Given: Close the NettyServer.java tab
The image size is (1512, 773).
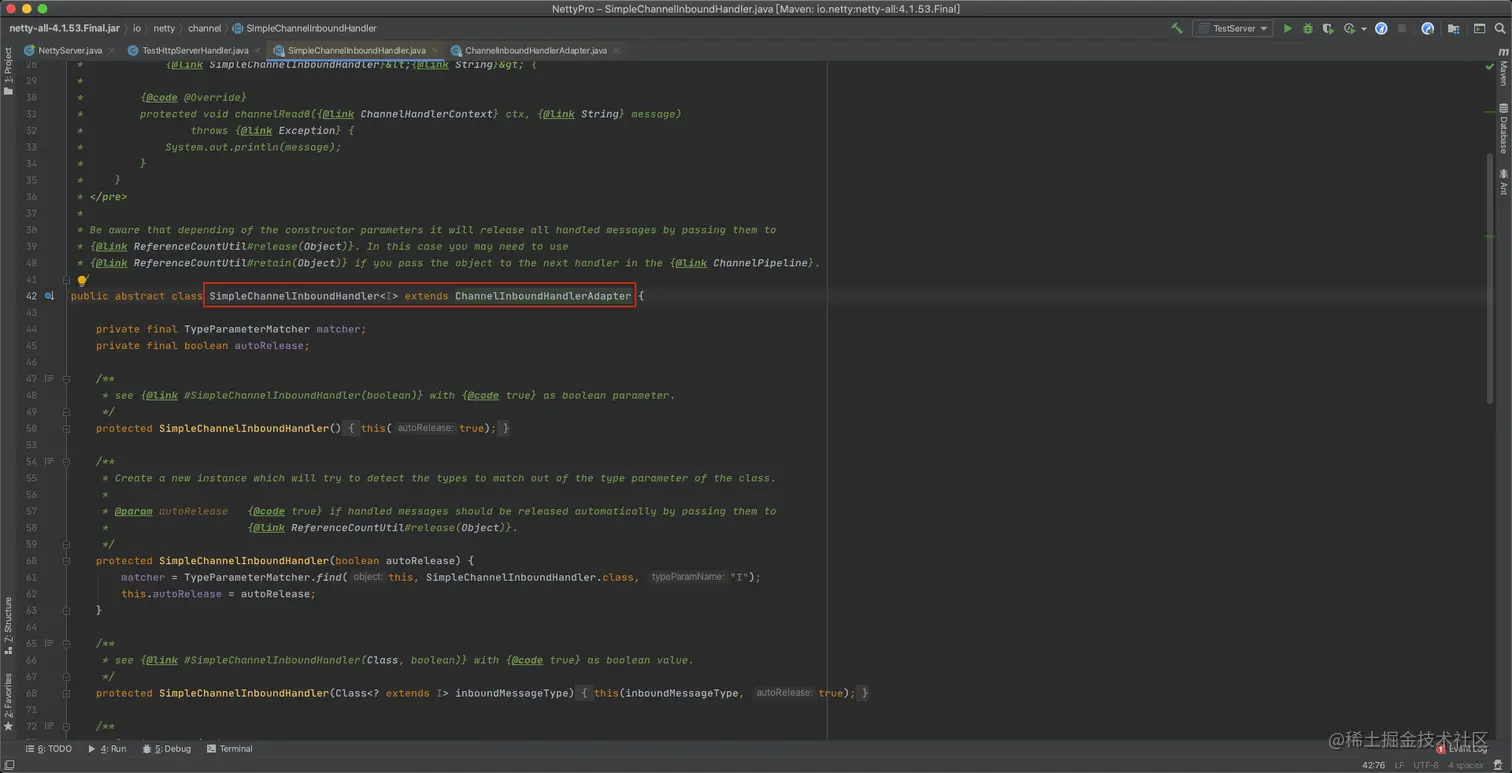Looking at the screenshot, I should click(111, 50).
